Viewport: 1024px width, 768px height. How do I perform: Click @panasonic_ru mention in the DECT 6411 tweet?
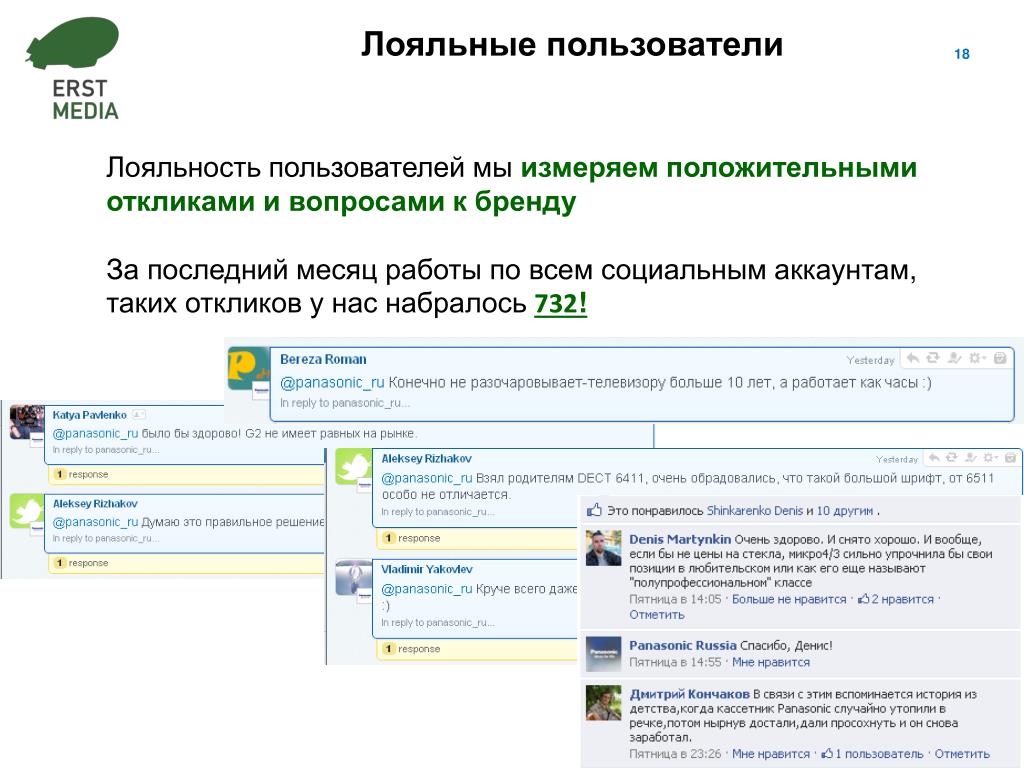point(426,478)
